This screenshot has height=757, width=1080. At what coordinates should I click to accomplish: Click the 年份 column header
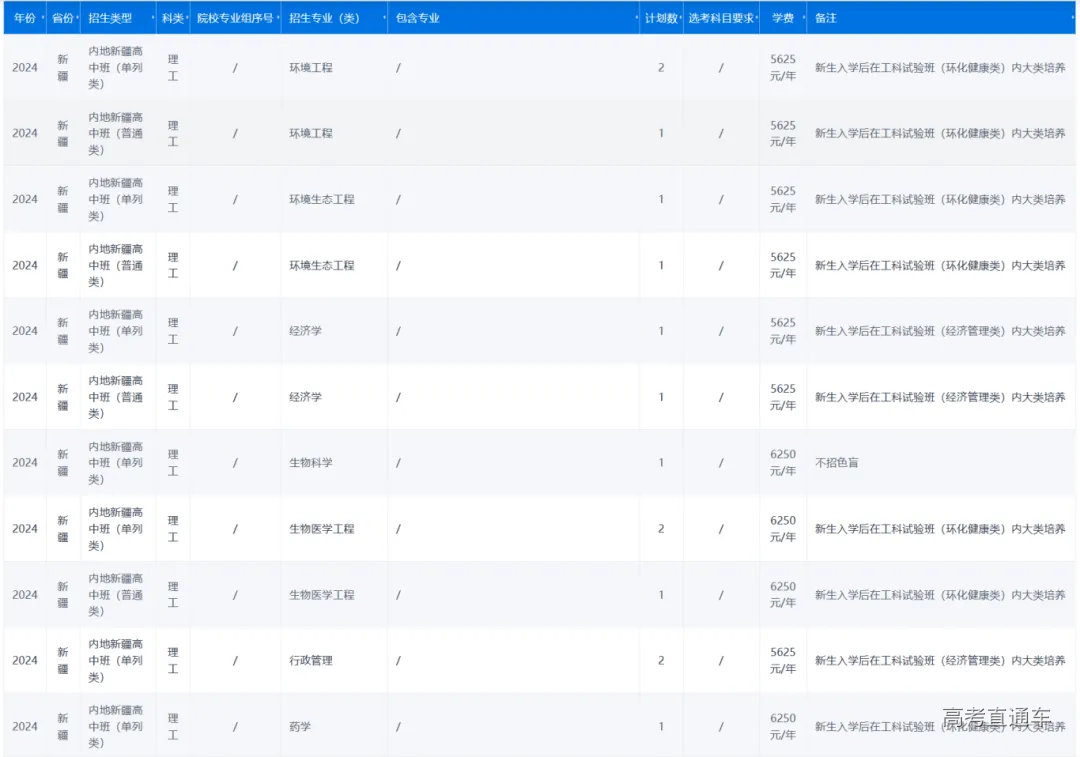click(24, 18)
